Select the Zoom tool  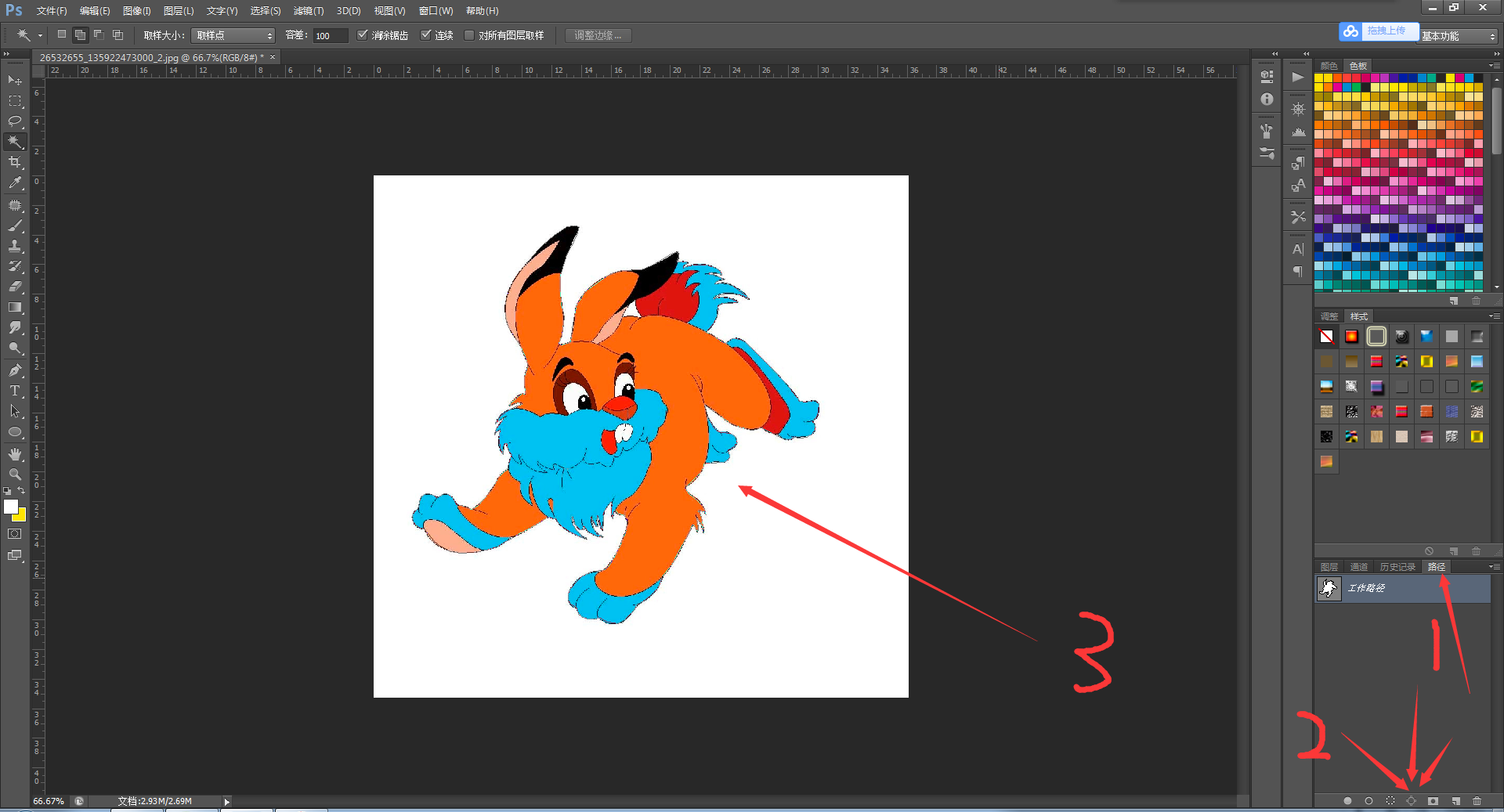click(x=15, y=475)
